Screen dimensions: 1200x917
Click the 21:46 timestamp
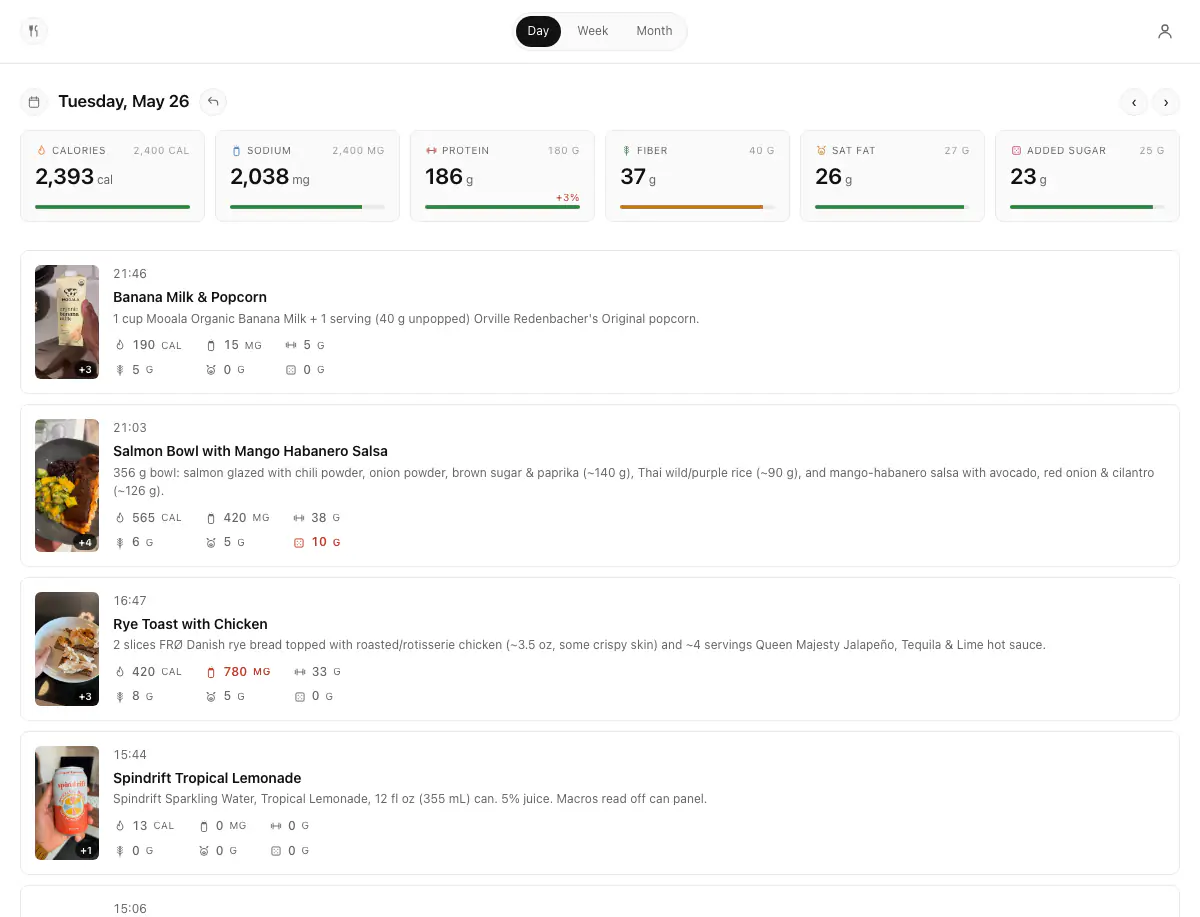coord(130,274)
